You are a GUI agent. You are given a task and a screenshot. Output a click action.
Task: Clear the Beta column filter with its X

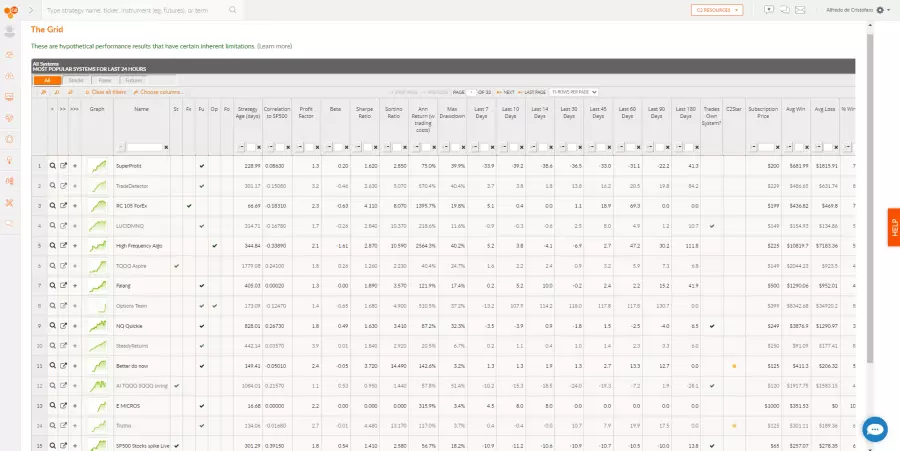point(347,147)
